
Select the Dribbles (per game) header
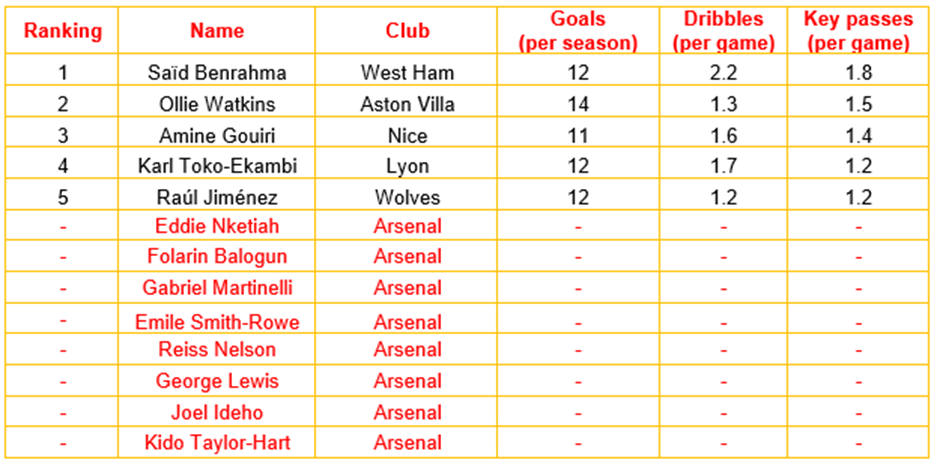pos(723,32)
